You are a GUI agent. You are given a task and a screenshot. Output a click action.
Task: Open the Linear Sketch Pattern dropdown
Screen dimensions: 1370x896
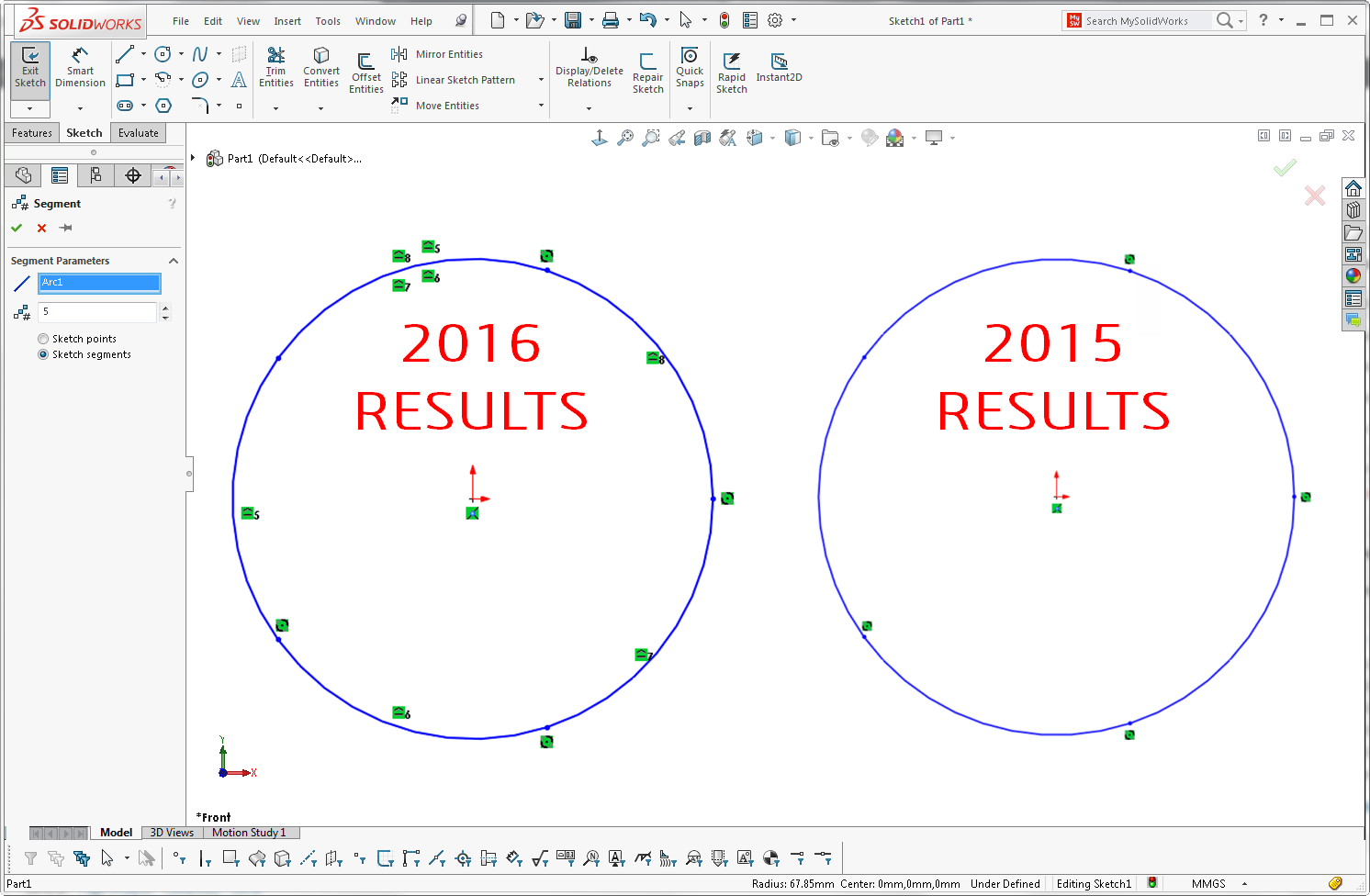(x=541, y=80)
